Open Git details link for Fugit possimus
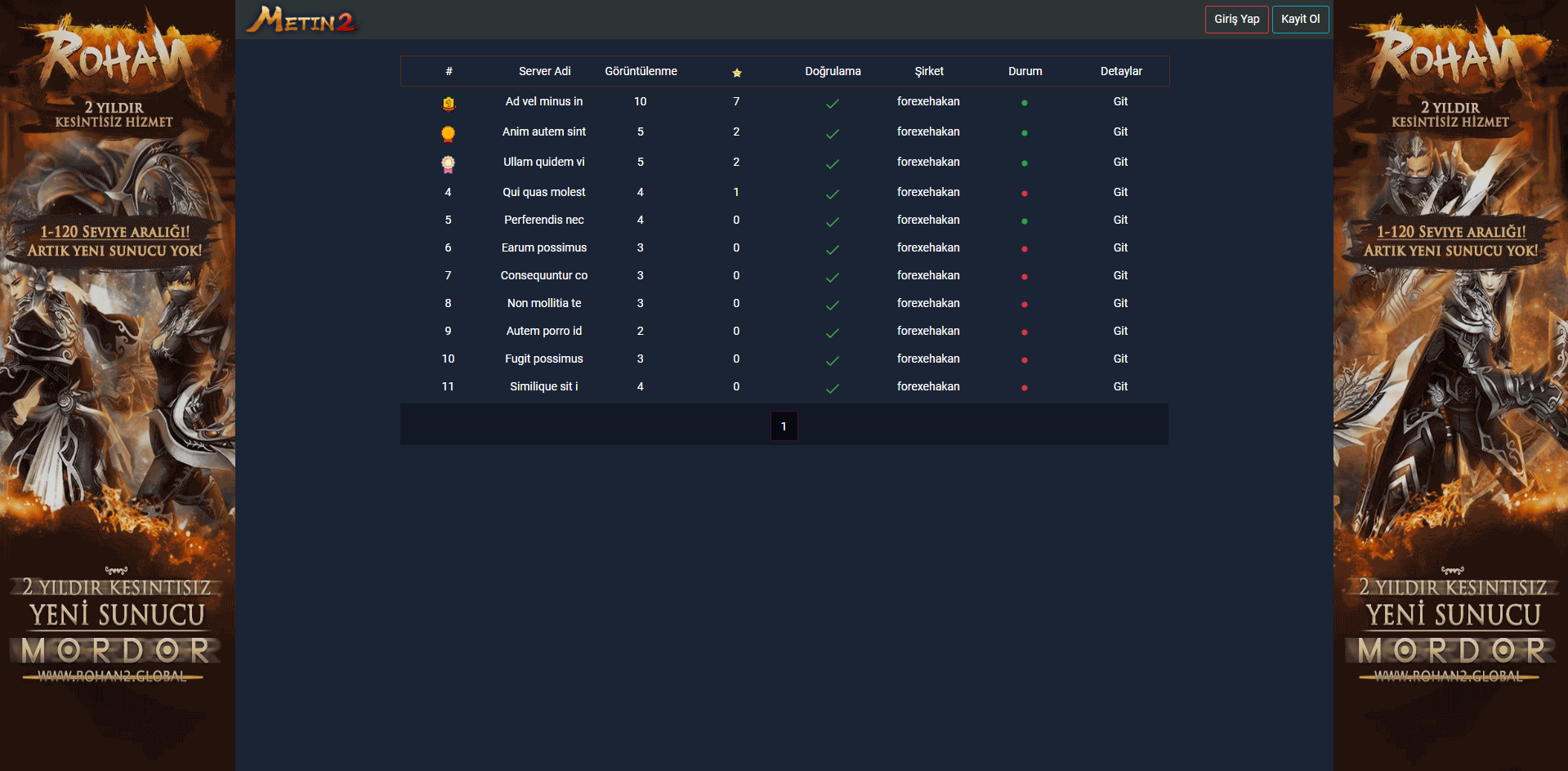 pos(1120,359)
